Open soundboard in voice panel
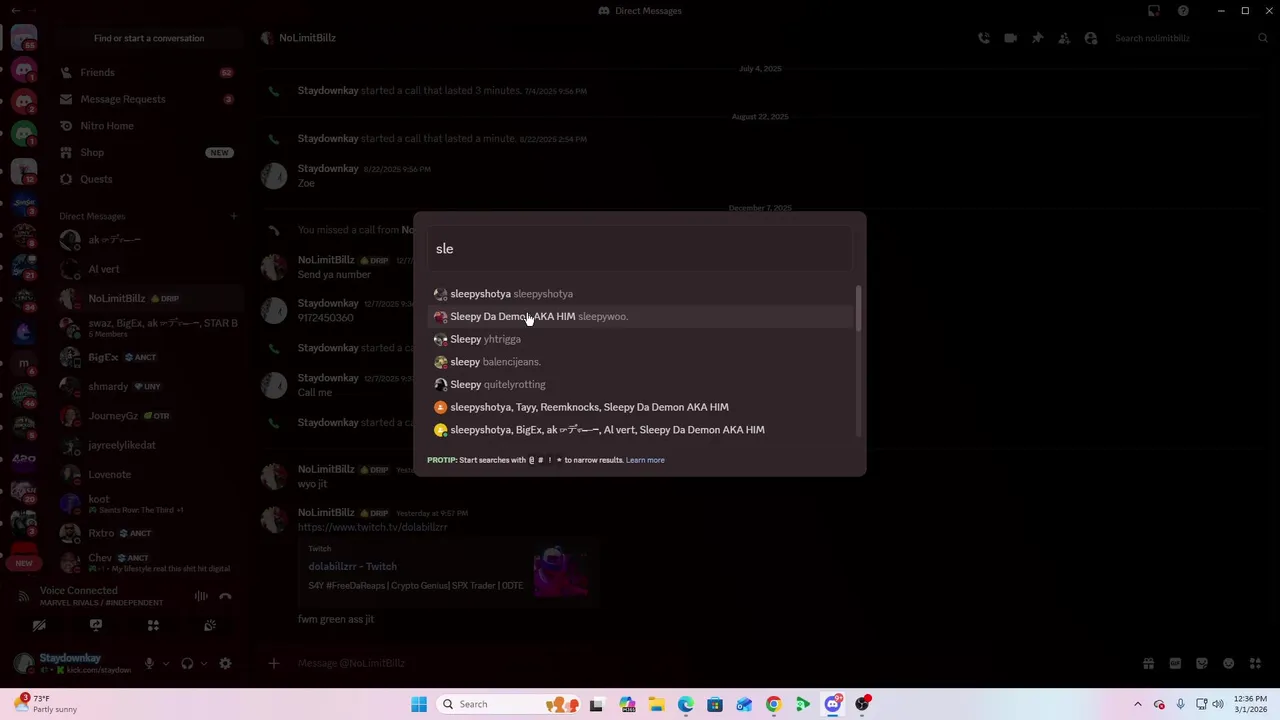The height and width of the screenshot is (720, 1280). coord(210,625)
